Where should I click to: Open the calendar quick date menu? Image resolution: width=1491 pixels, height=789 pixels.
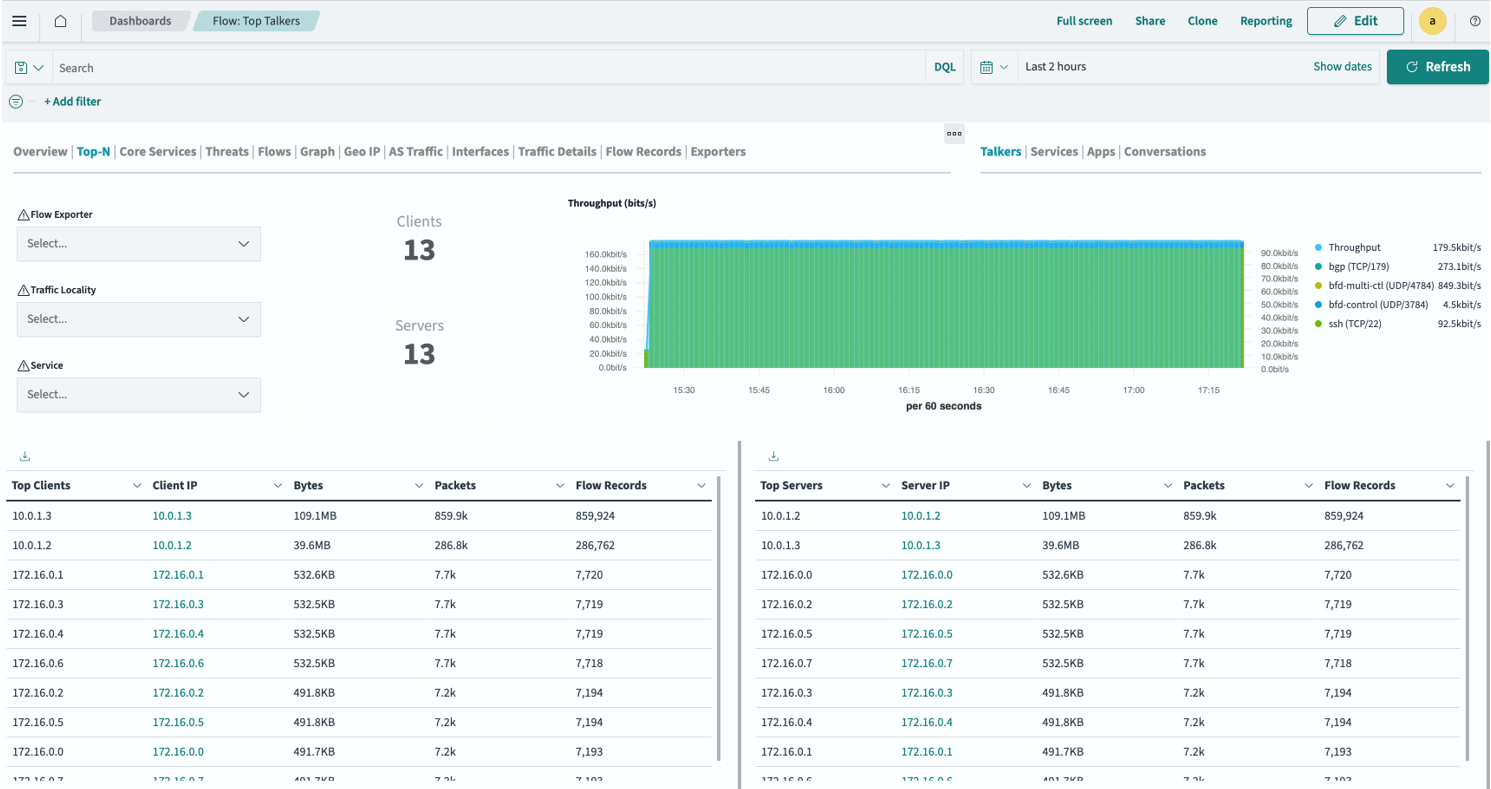point(993,67)
